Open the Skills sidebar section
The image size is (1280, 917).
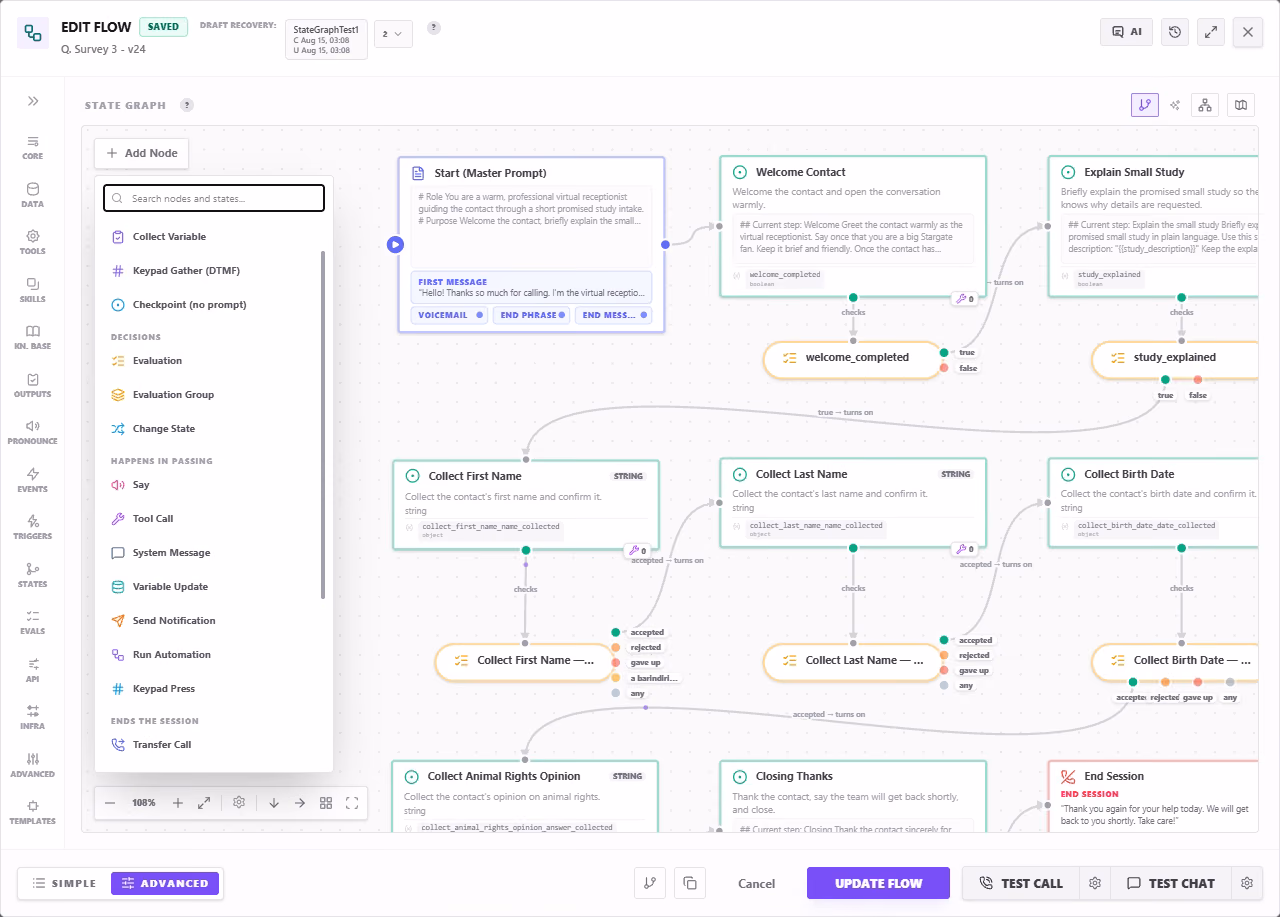click(x=33, y=290)
